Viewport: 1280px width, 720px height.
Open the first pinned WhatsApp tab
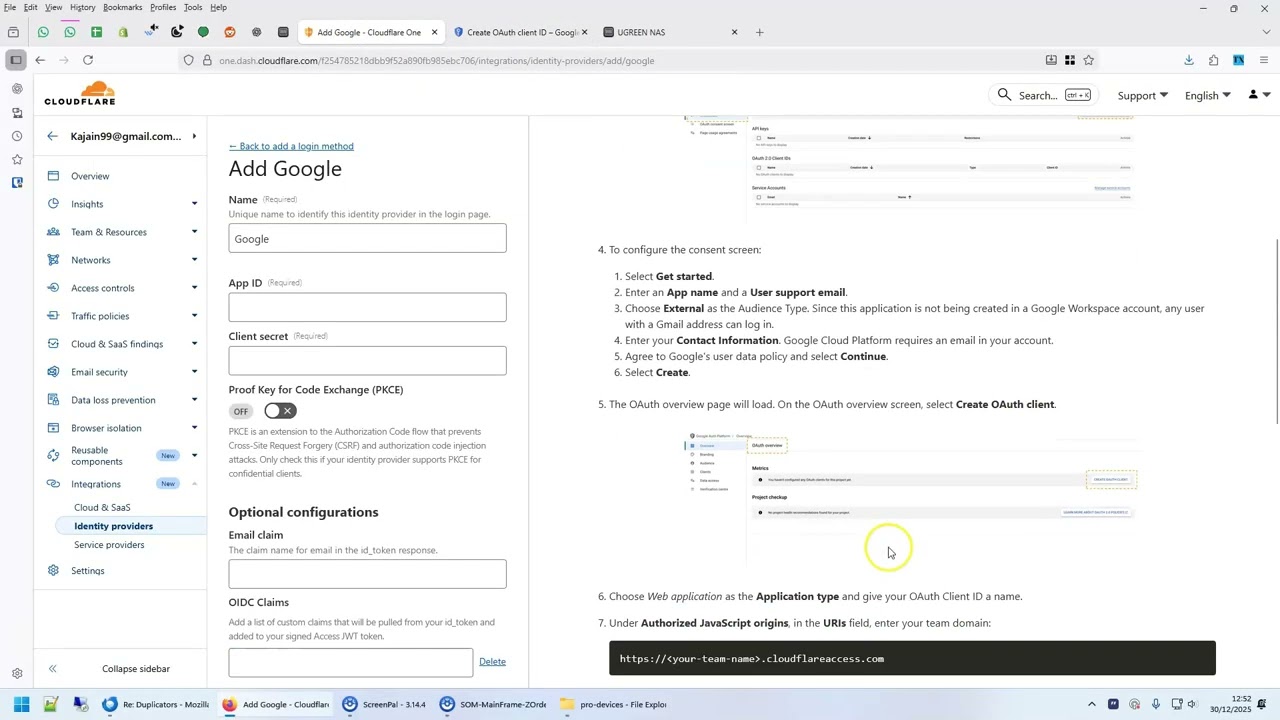tap(43, 32)
